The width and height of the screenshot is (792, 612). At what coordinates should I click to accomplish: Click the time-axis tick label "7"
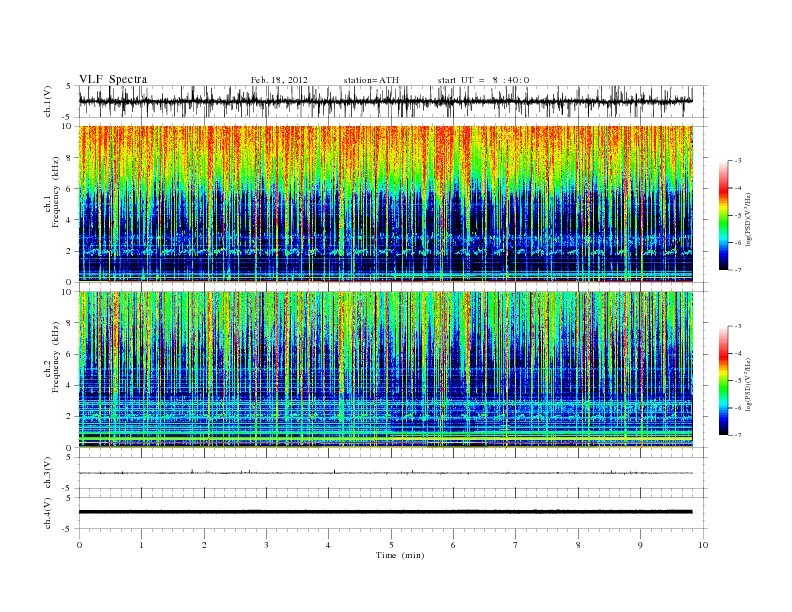tap(516, 545)
